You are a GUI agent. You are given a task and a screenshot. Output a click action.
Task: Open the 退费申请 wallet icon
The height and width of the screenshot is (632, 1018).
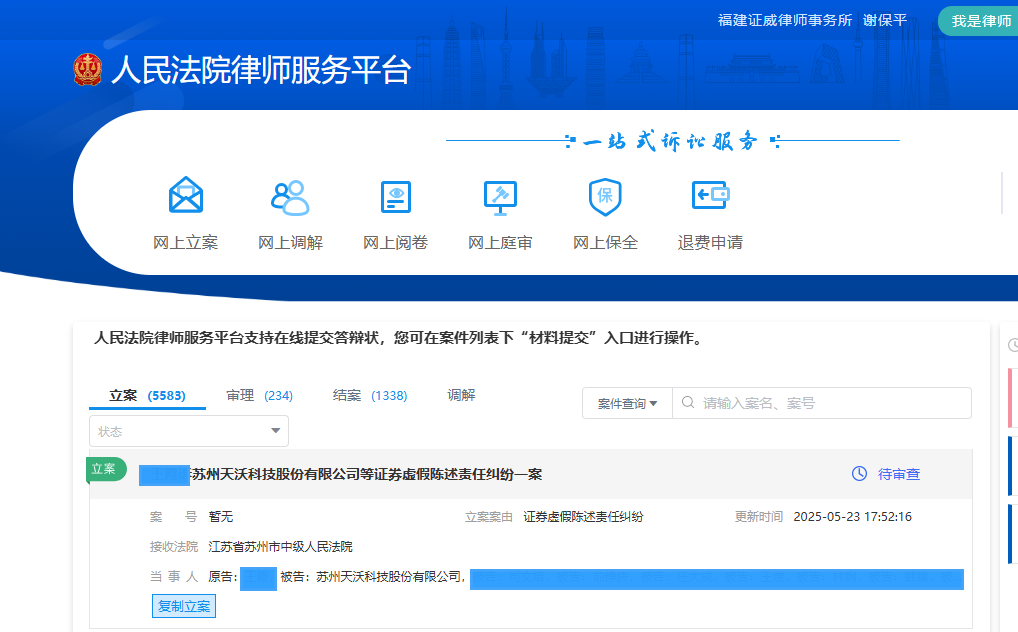(710, 195)
